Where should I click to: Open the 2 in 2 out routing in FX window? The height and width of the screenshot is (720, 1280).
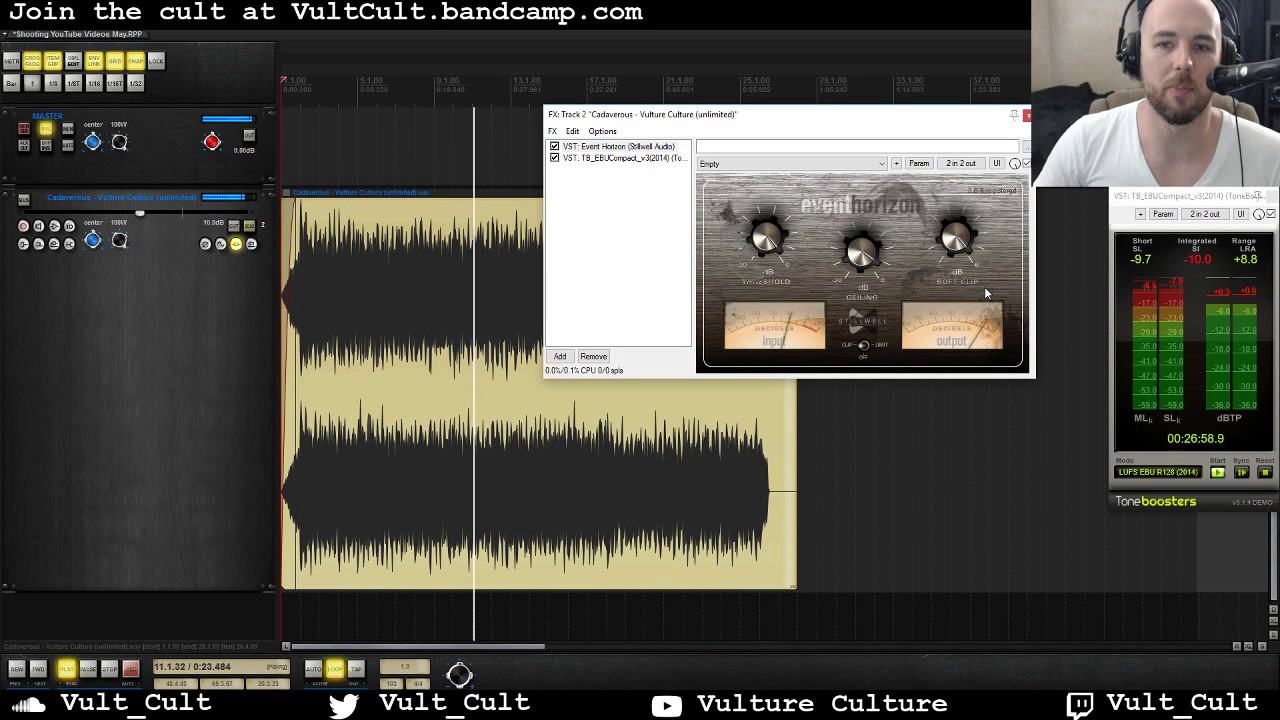[x=961, y=164]
